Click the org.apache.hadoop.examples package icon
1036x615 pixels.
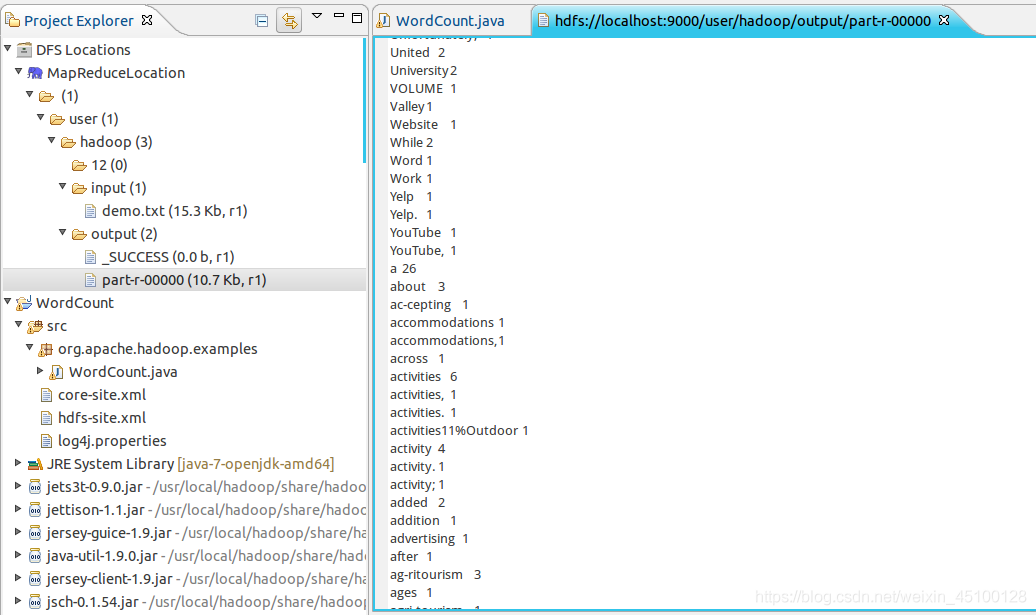coord(46,349)
